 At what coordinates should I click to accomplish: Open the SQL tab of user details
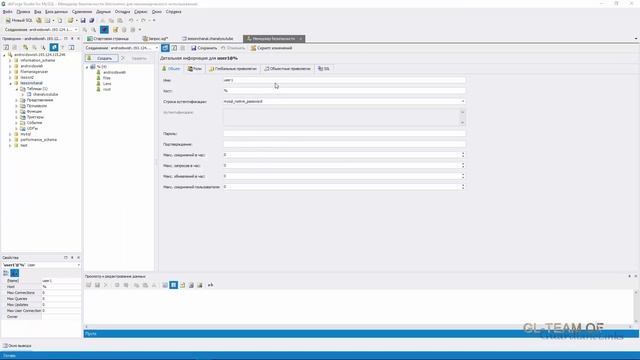pos(324,69)
